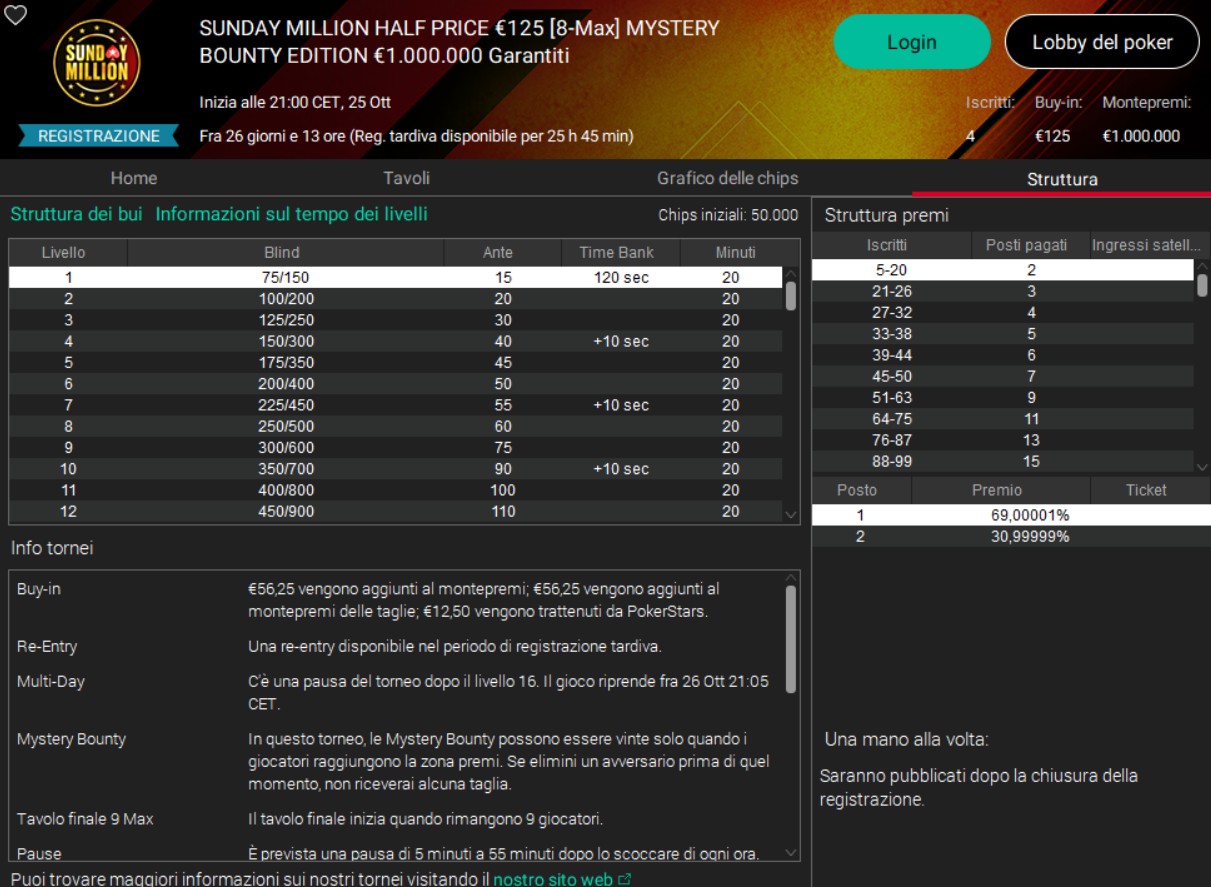
Task: Select the 27-32 iscritti prize row
Action: [1003, 312]
